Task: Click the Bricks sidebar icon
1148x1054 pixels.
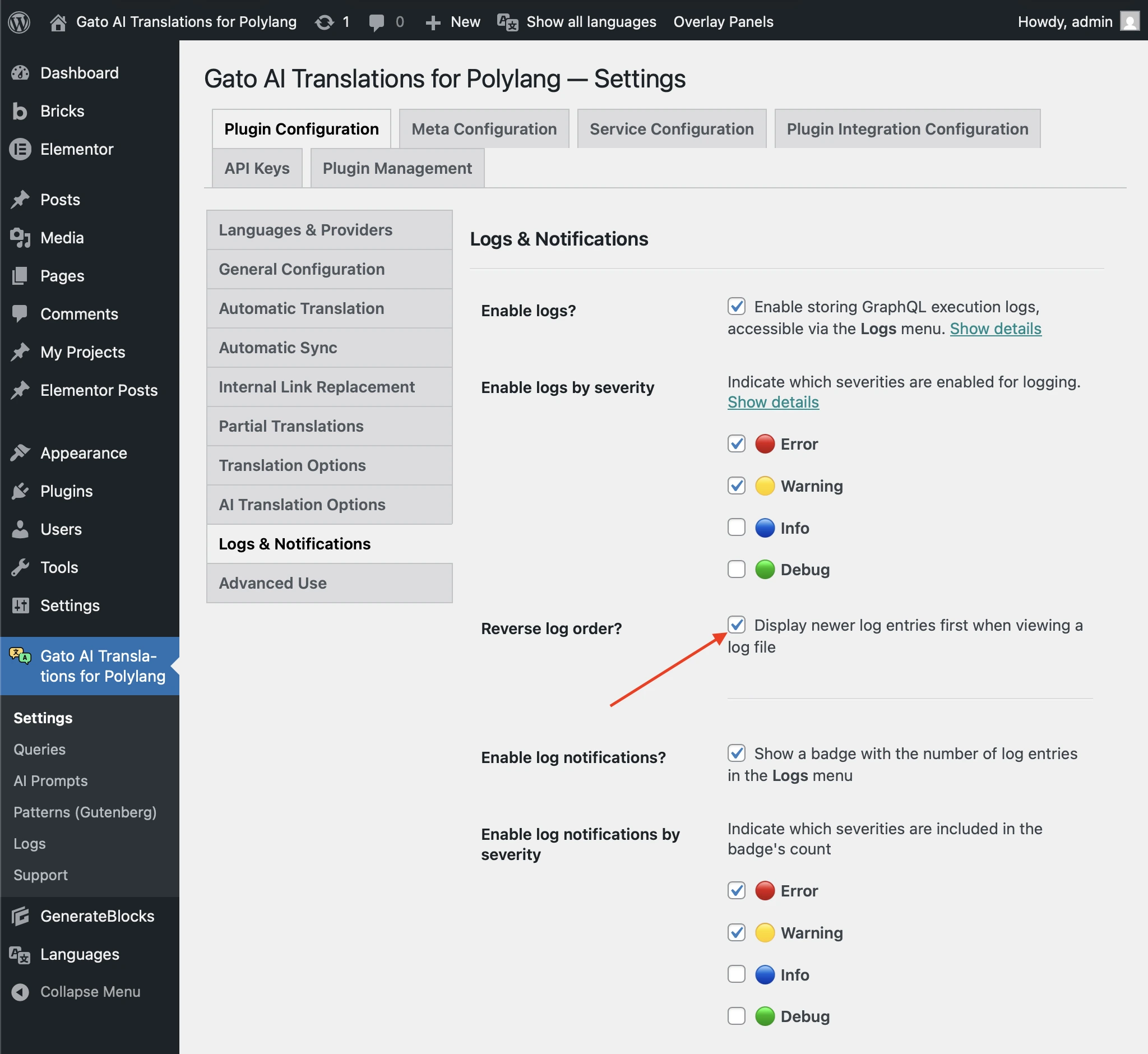Action: (21, 110)
